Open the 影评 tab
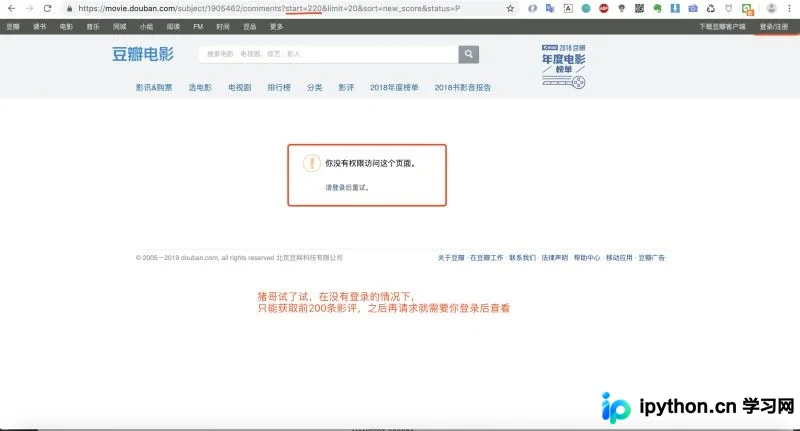 [346, 88]
